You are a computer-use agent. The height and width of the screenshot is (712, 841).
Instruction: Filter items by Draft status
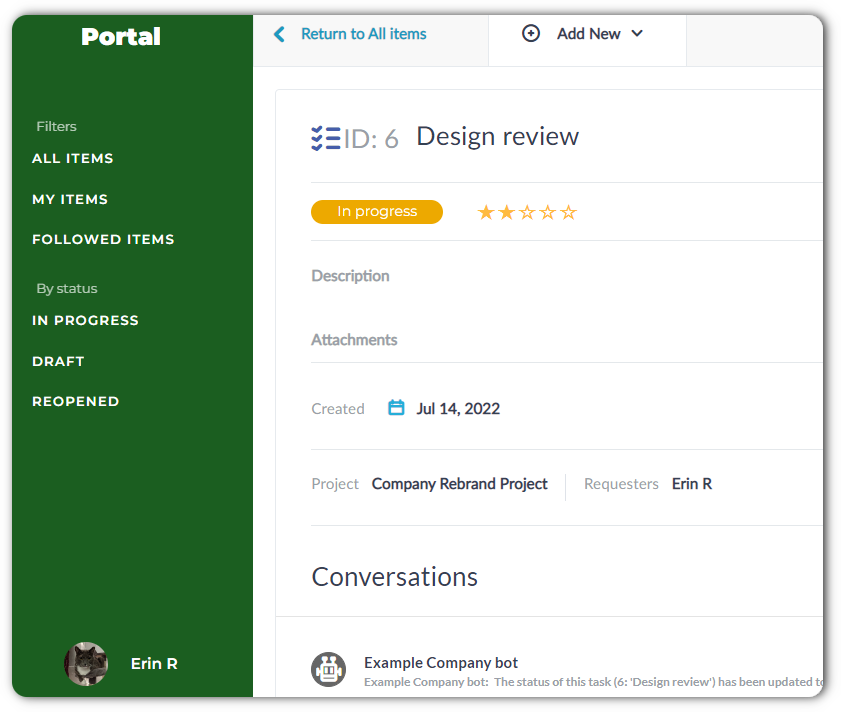click(x=58, y=362)
